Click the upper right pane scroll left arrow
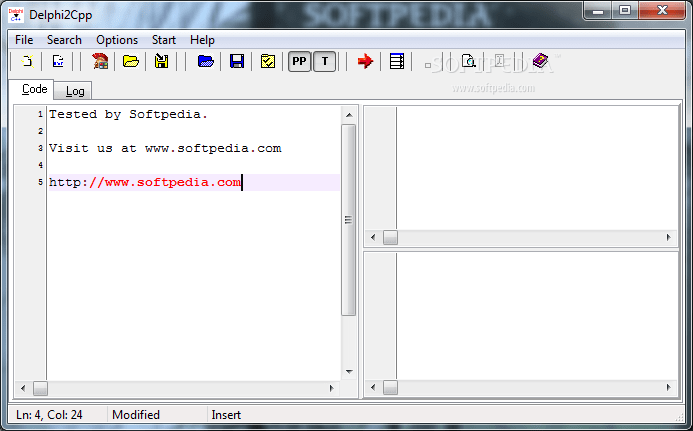Screen dimensions: 693x431 (x=373, y=237)
